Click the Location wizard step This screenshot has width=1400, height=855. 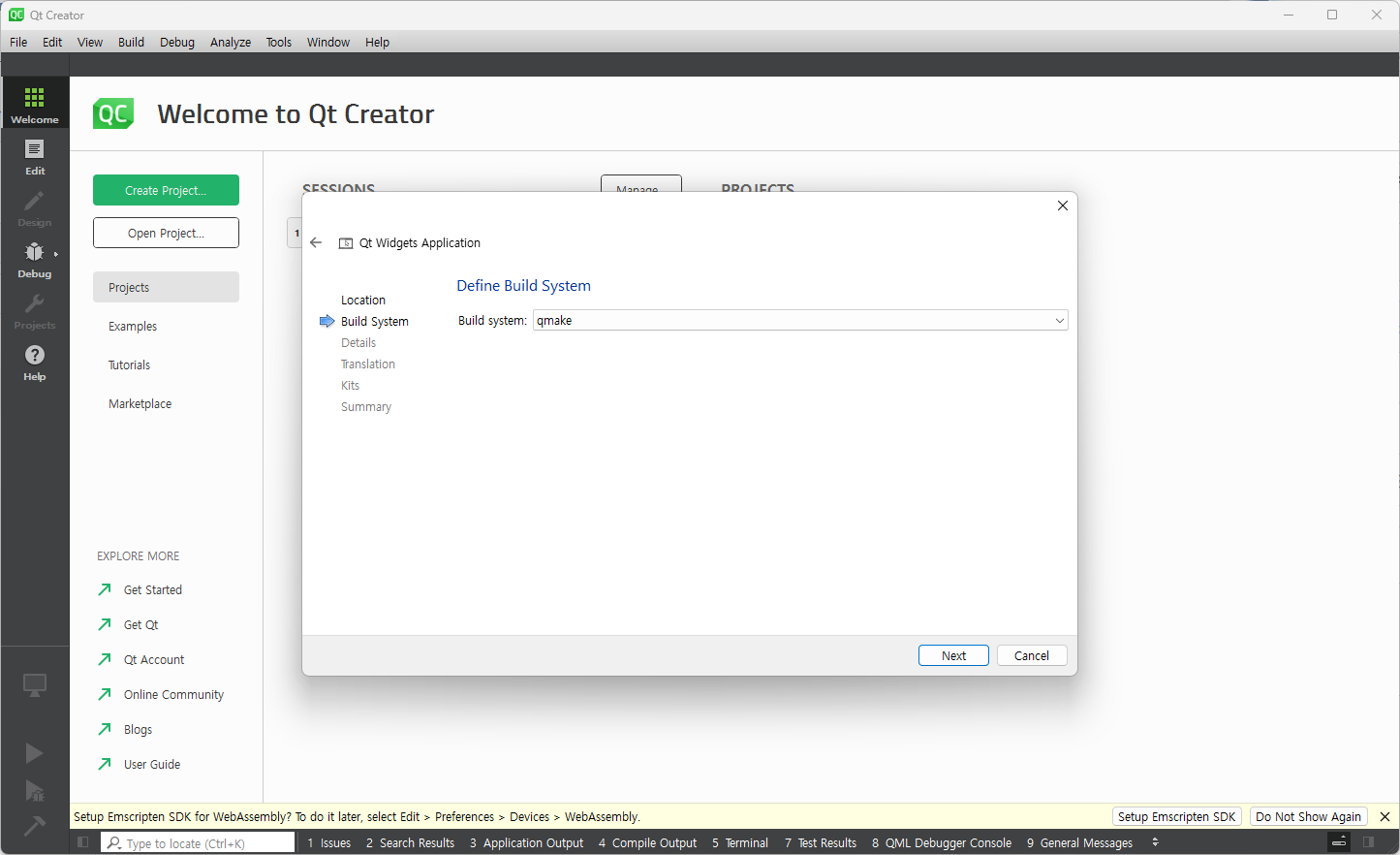[363, 301]
